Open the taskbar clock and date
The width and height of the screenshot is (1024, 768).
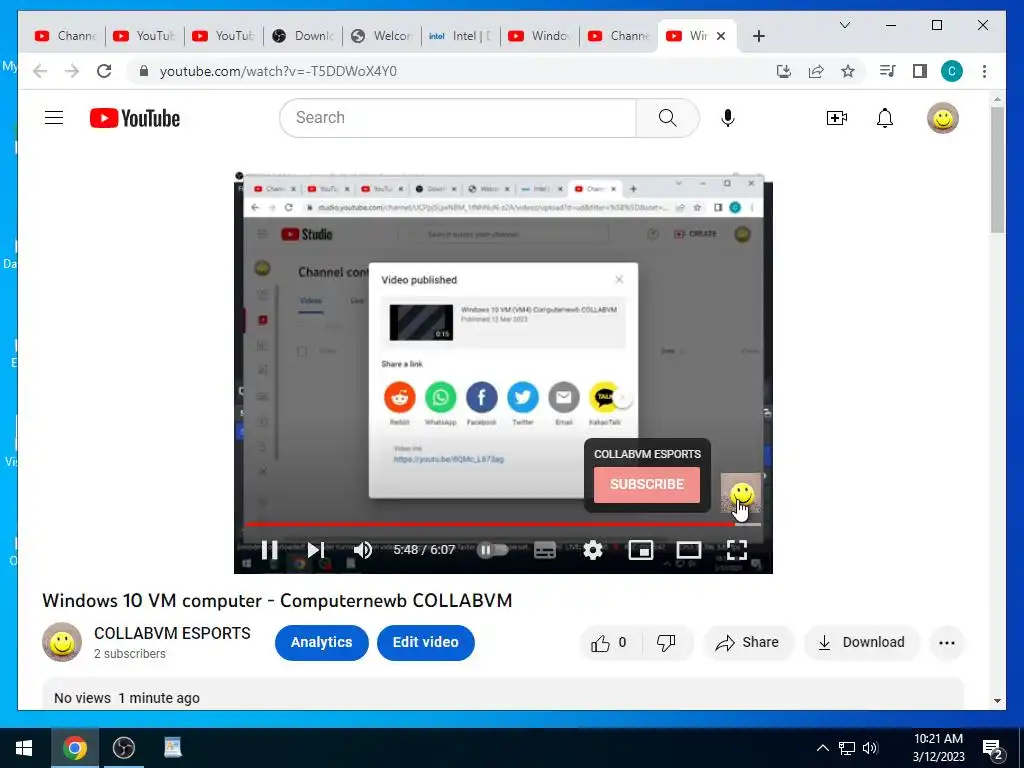tap(938, 748)
